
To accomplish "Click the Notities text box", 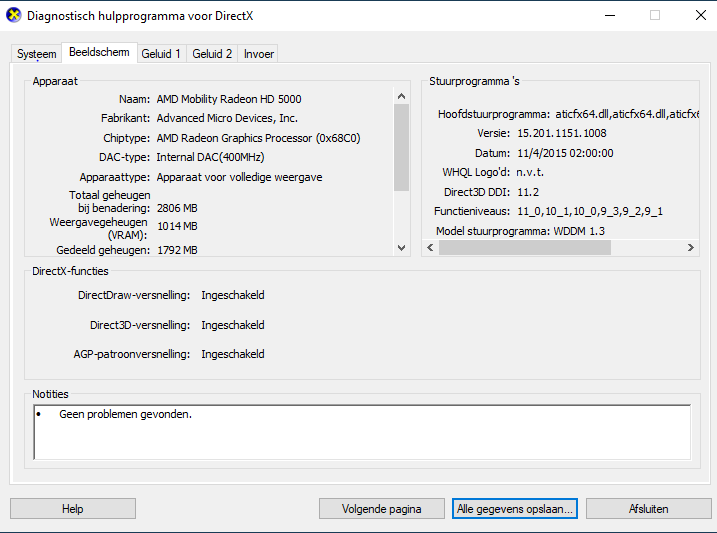I will [362, 432].
